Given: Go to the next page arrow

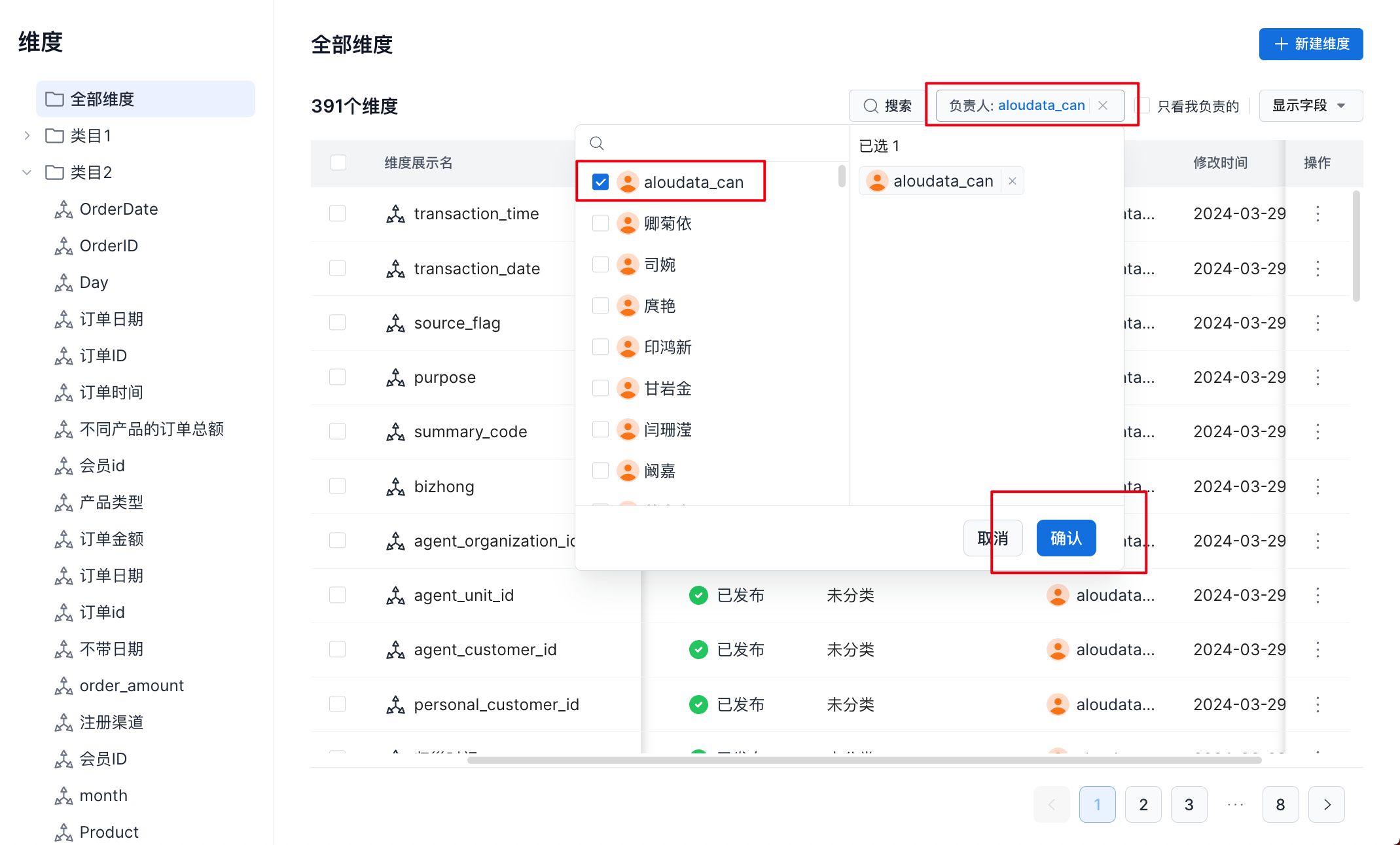Looking at the screenshot, I should (1326, 804).
